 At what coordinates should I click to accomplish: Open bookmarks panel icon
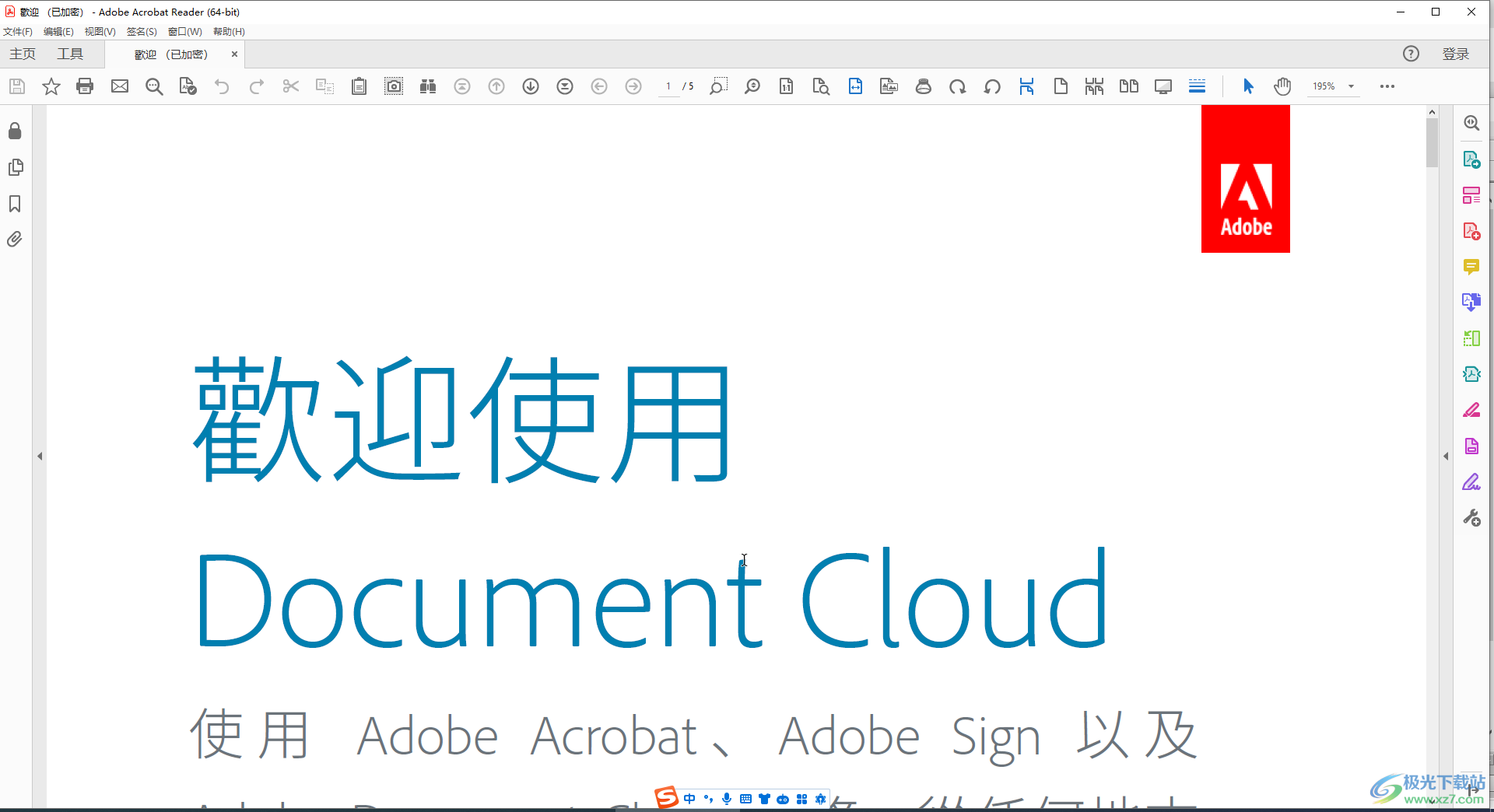[x=15, y=204]
